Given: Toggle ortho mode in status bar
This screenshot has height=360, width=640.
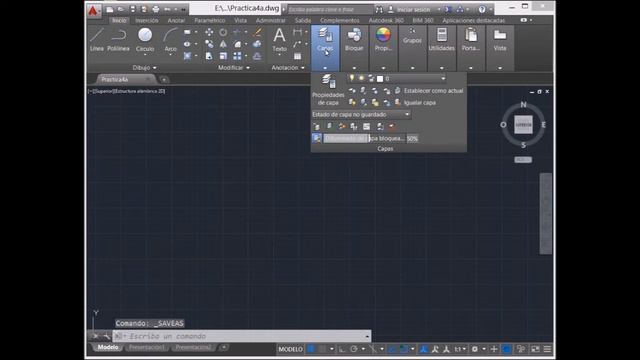Looking at the screenshot, I should pos(342,349).
